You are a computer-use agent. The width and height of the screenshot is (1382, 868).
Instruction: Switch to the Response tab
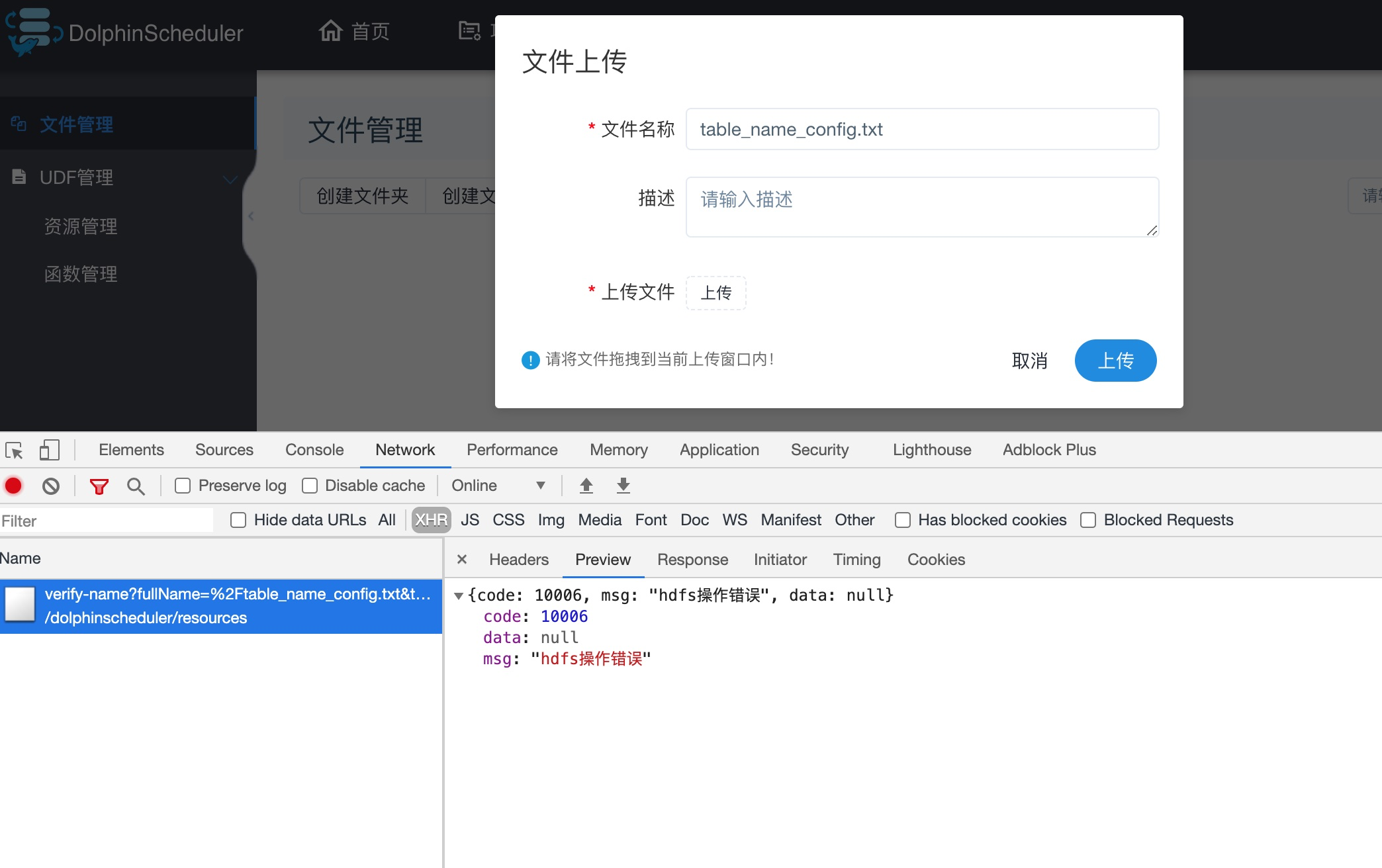[692, 559]
